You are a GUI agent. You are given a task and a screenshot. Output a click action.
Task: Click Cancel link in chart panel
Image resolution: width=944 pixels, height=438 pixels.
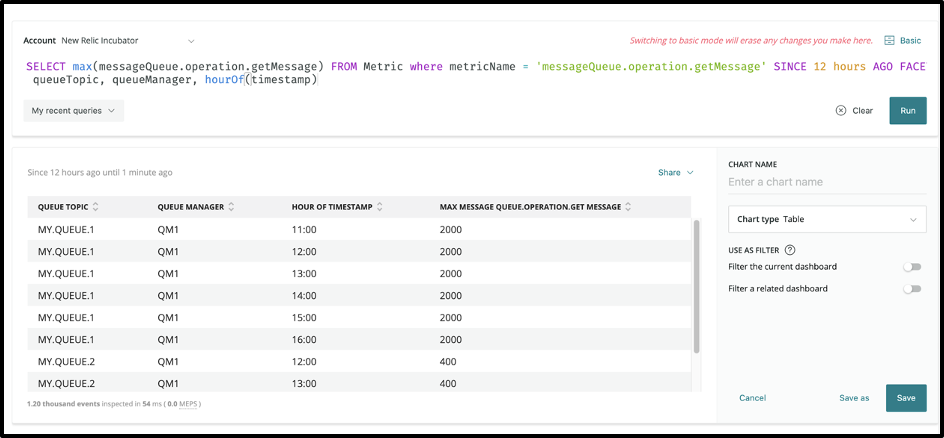[753, 398]
